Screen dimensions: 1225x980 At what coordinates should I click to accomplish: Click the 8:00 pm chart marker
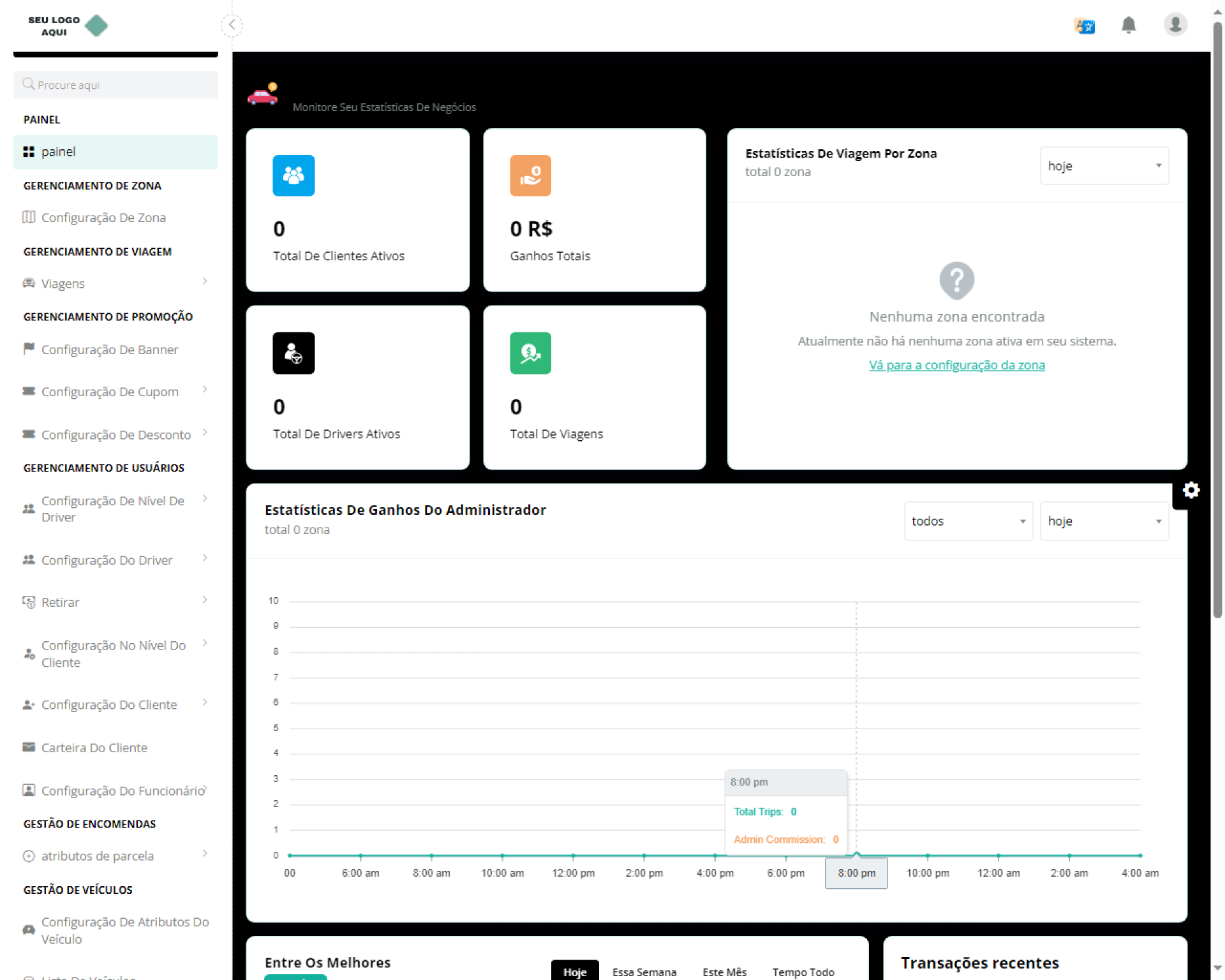coord(856,855)
